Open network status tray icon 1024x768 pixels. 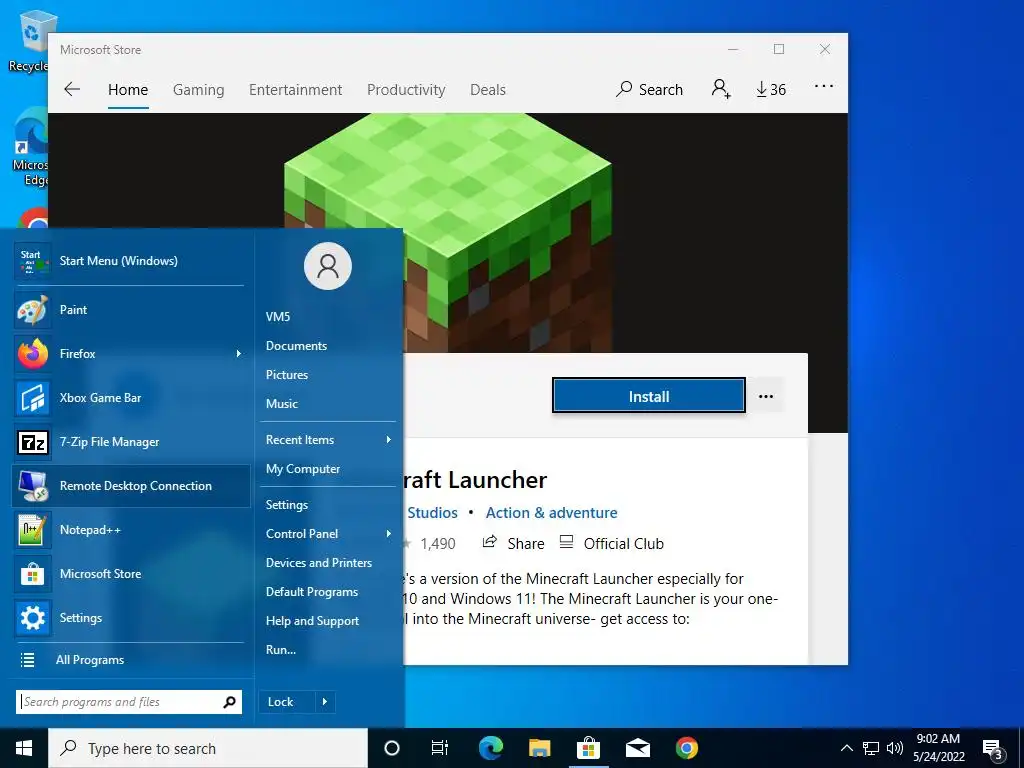coord(871,748)
